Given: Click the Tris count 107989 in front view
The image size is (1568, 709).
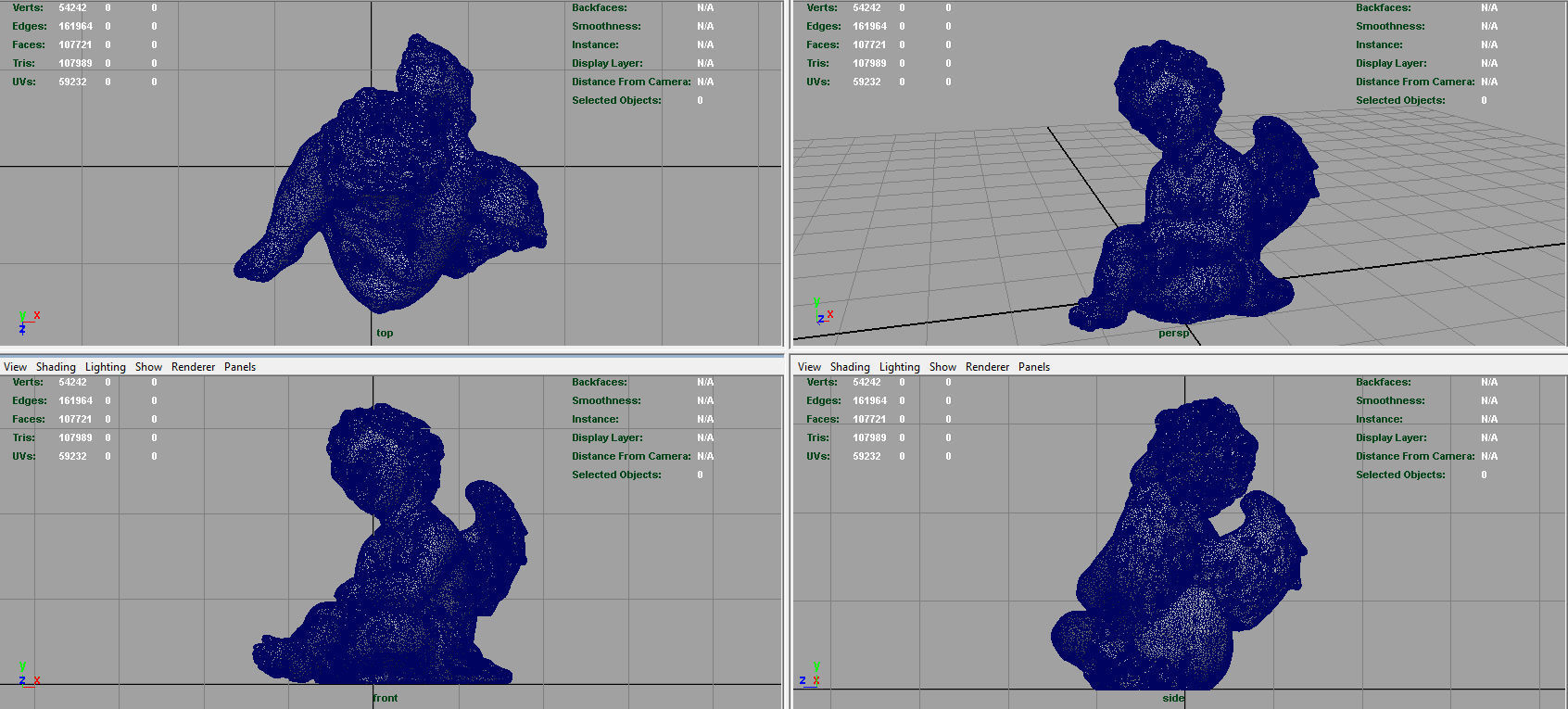Looking at the screenshot, I should coord(75,437).
